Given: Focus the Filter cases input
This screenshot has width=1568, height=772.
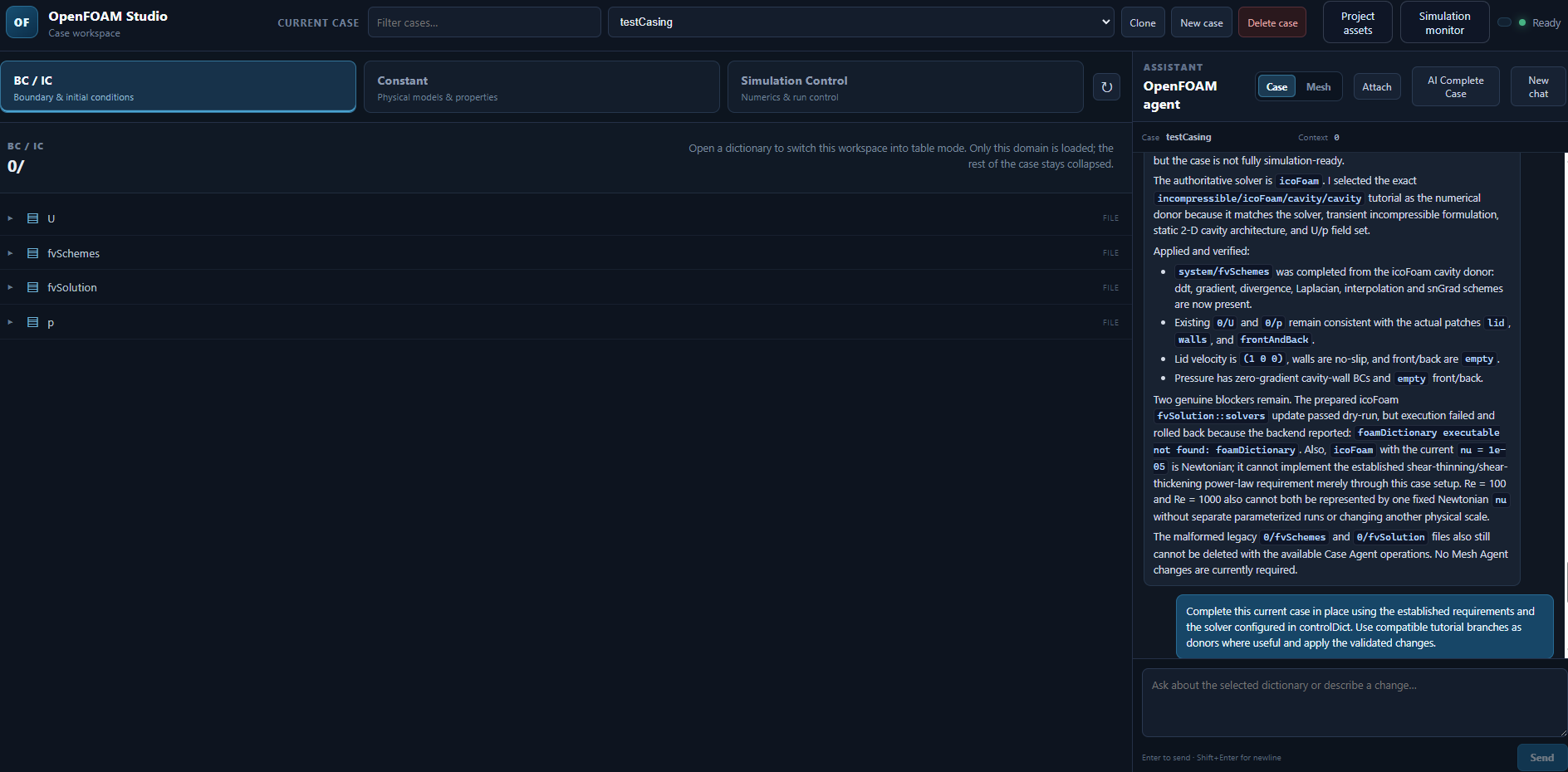Looking at the screenshot, I should pyautogui.click(x=484, y=22).
